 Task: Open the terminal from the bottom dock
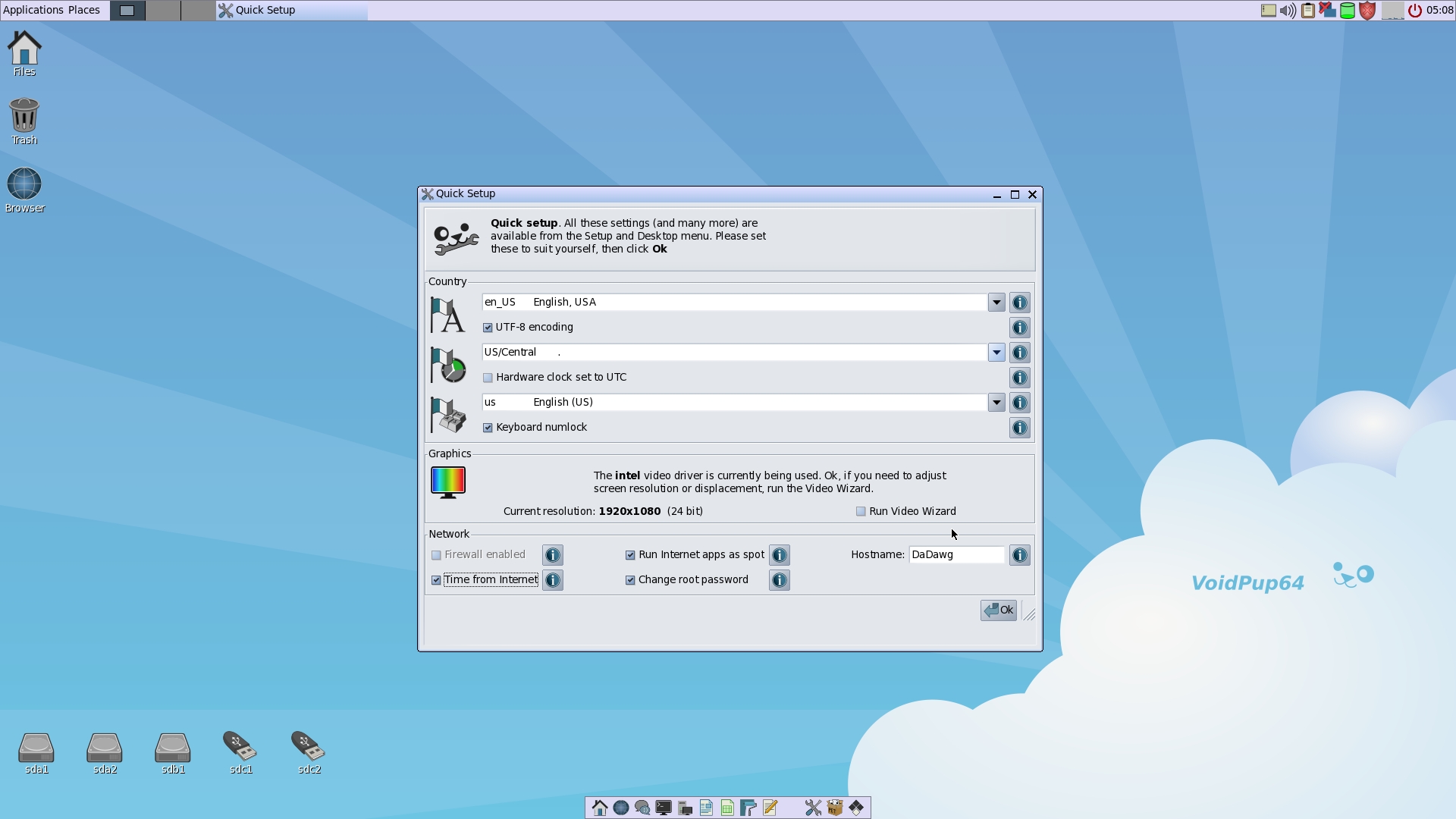tap(664, 808)
